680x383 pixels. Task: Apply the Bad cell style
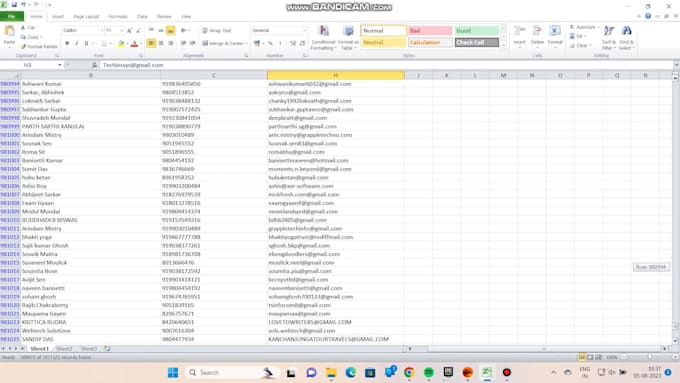tap(430, 30)
